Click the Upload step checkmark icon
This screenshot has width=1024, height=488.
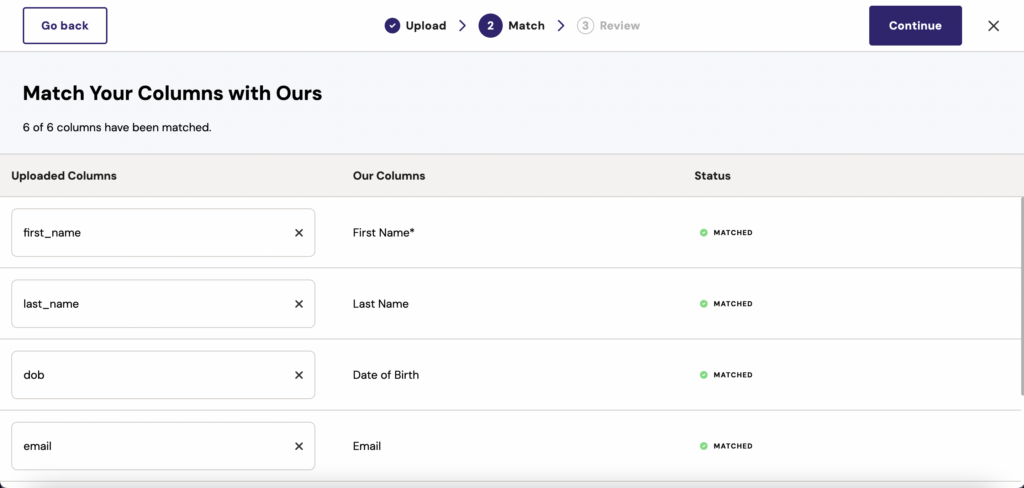pos(392,26)
